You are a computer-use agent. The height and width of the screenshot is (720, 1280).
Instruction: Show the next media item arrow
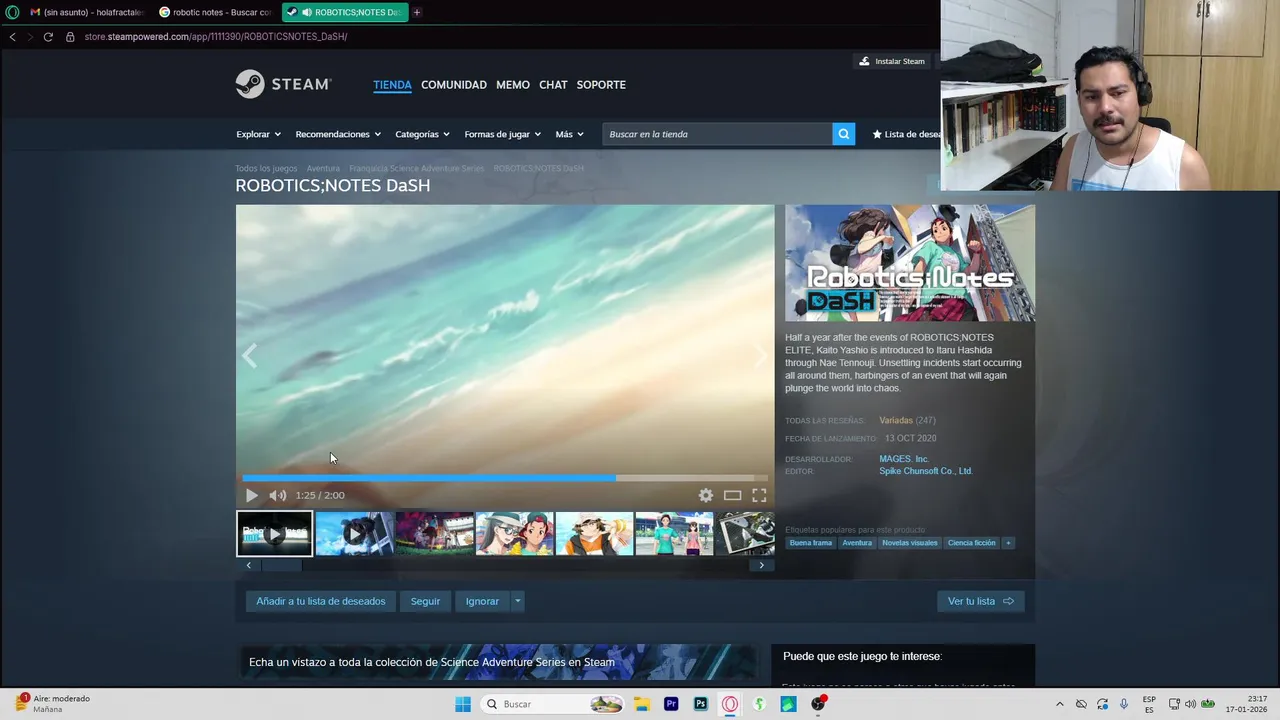761,356
